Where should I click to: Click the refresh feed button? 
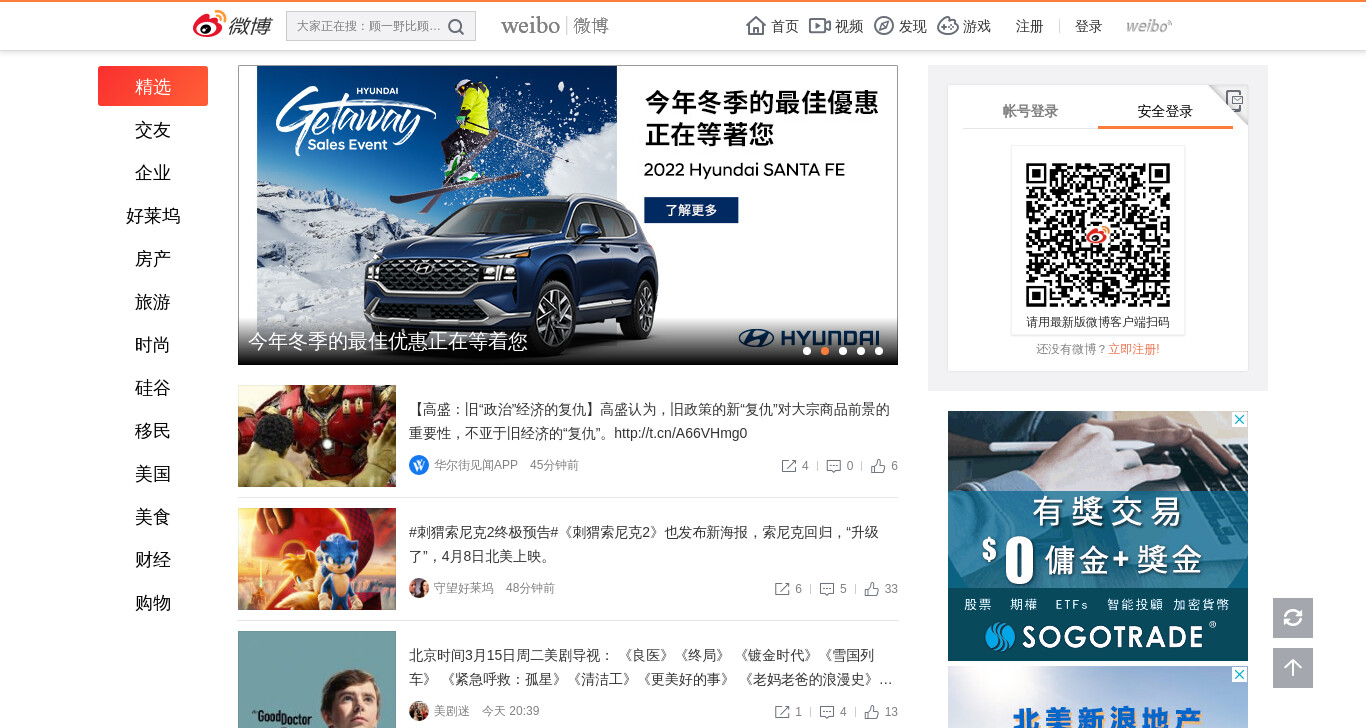[1293, 618]
